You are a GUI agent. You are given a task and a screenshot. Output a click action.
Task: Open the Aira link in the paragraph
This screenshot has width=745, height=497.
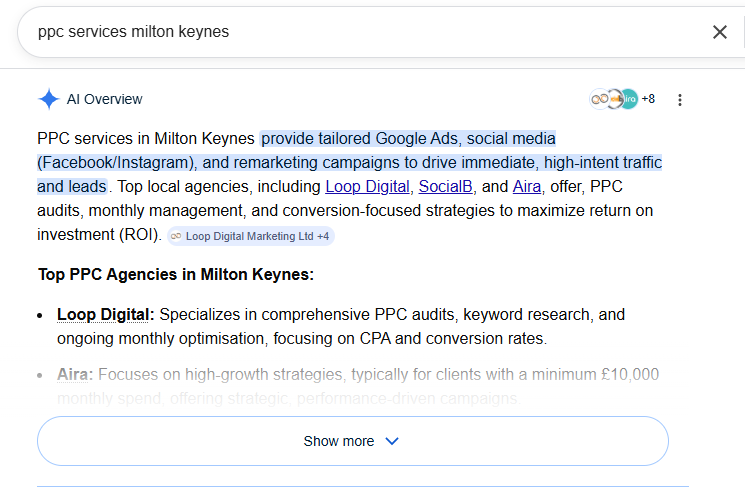(527, 187)
